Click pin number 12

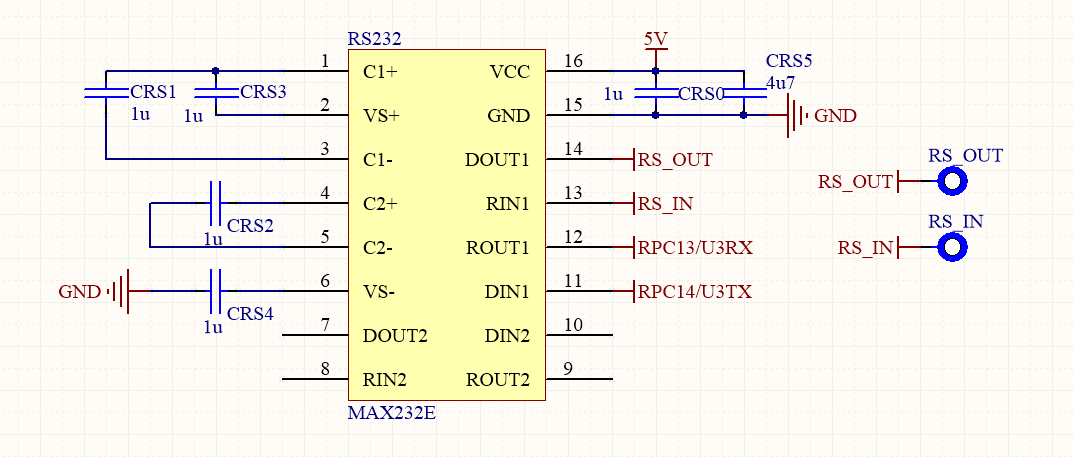click(573, 237)
